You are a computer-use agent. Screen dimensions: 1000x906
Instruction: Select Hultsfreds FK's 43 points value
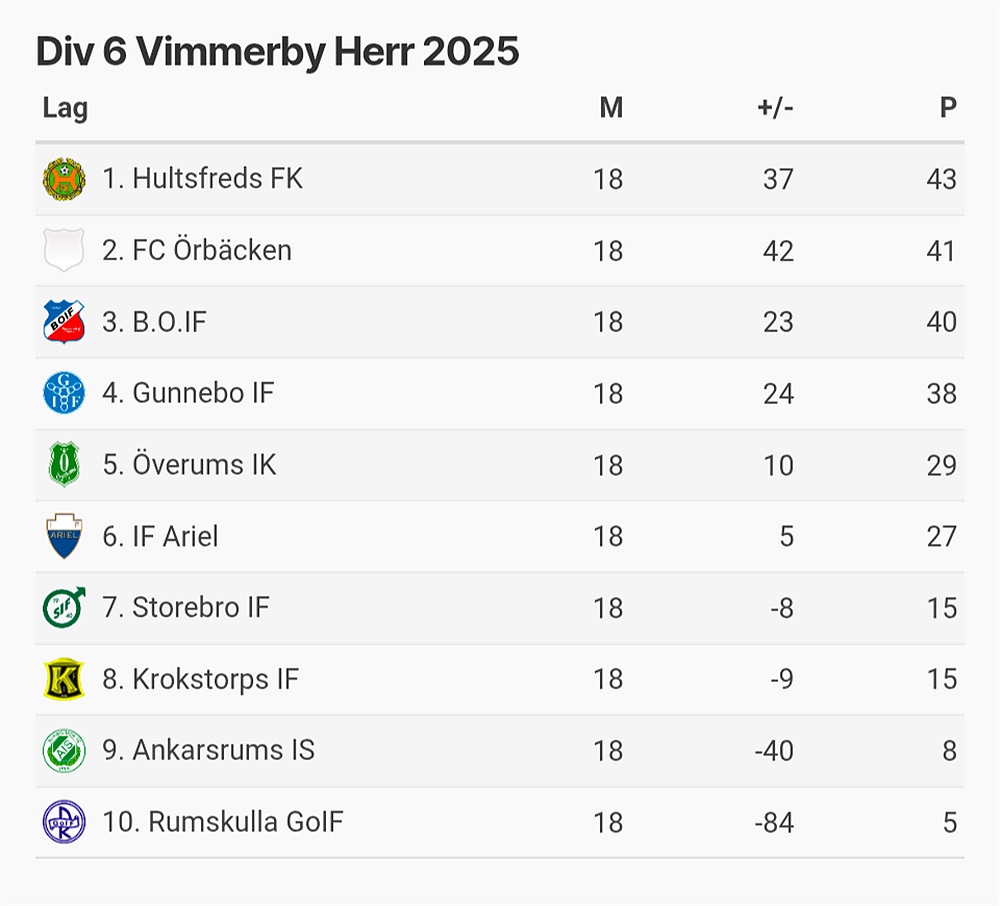point(941,179)
